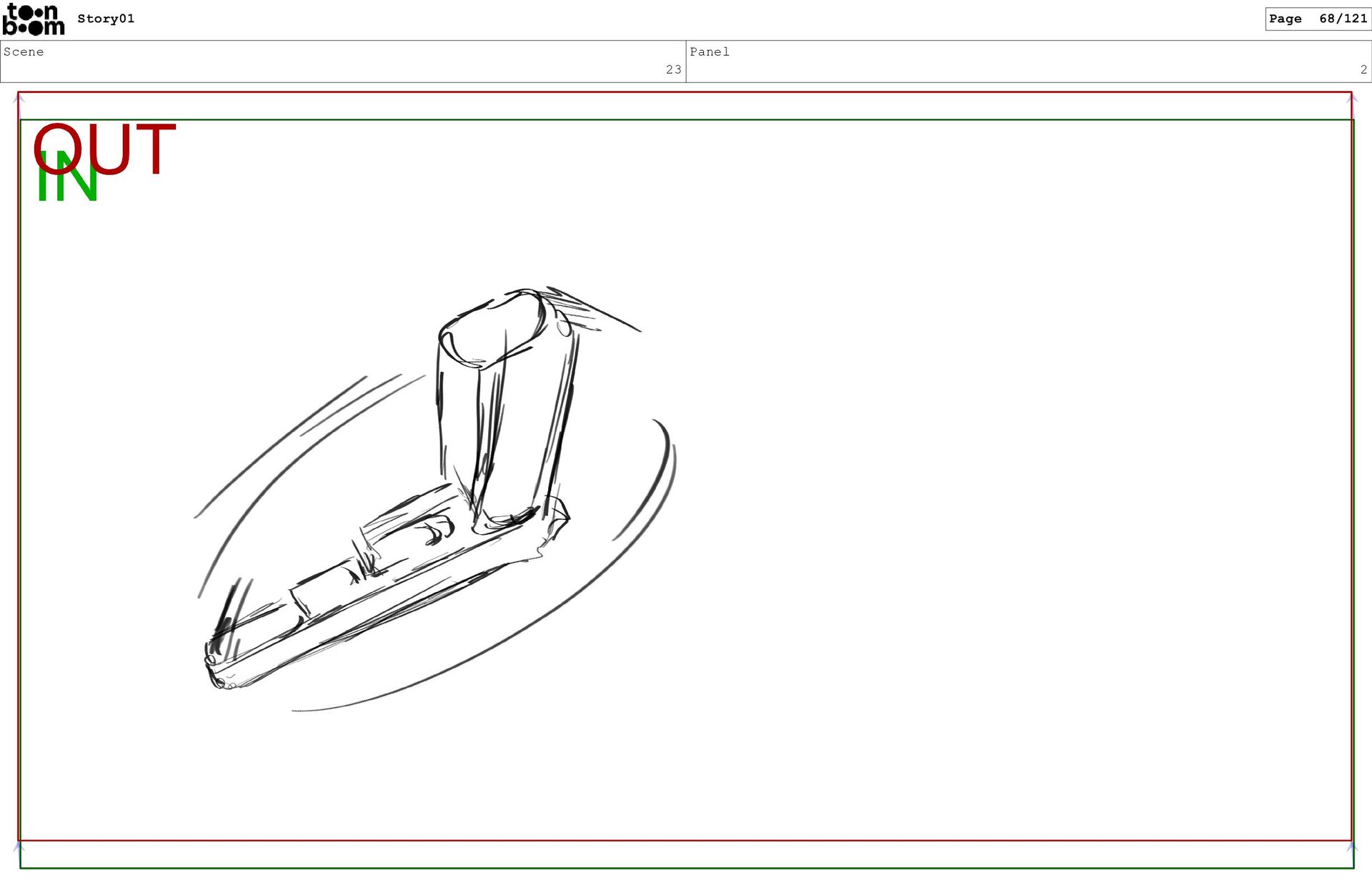Click the large curved arc below gun
Image resolution: width=1372 pixels, height=888 pixels.
point(472,658)
